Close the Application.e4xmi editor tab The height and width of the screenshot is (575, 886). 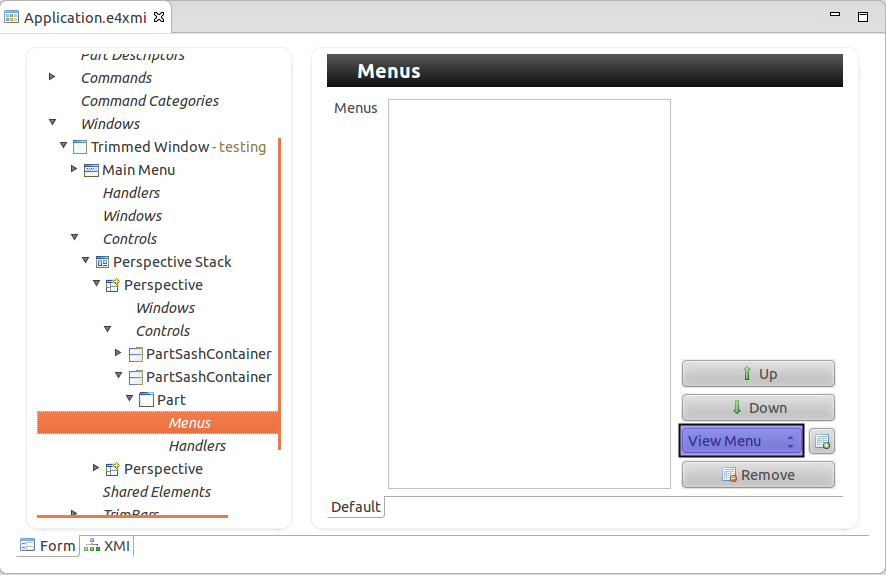click(x=160, y=17)
